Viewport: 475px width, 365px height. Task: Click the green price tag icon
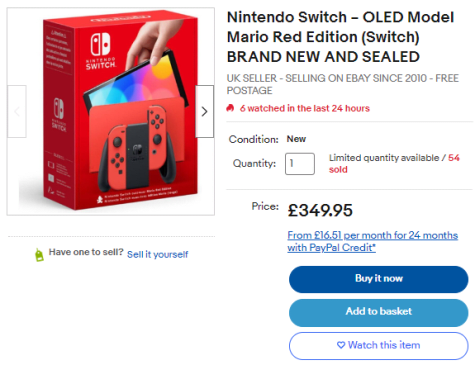pyautogui.click(x=39, y=255)
